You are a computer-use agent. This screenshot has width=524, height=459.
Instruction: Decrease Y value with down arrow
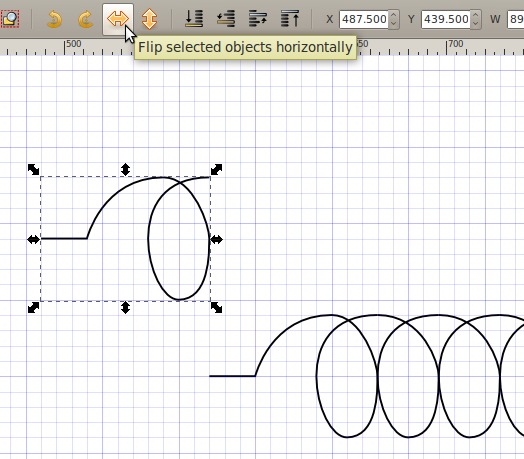tap(476, 24)
